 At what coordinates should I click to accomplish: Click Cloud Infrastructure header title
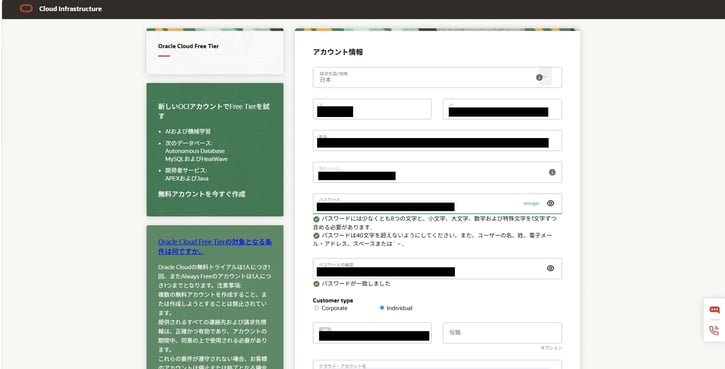pos(70,9)
